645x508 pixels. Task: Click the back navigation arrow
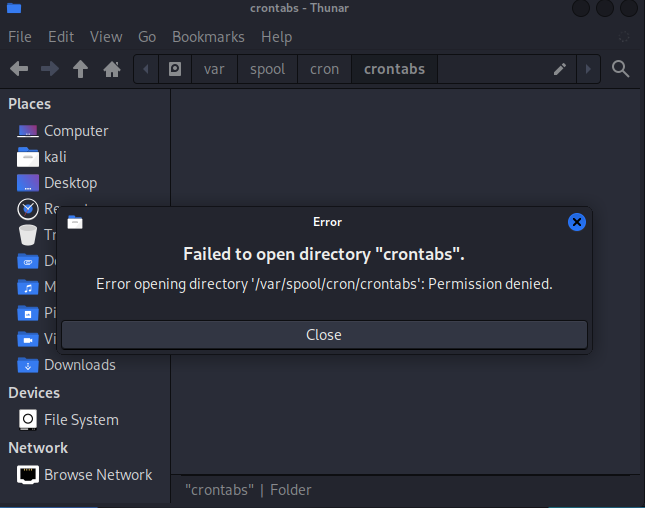pos(19,69)
